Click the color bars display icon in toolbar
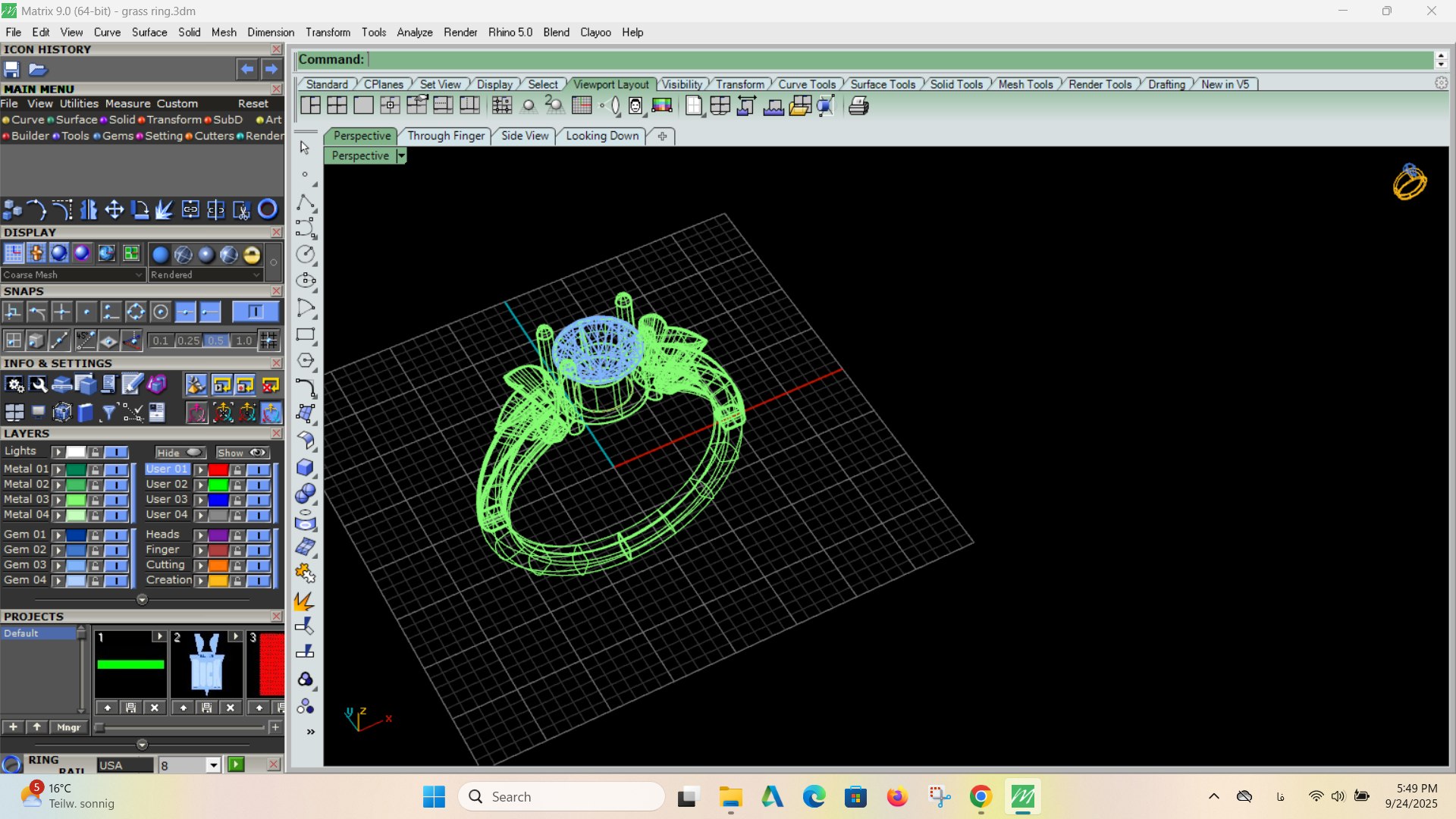 point(662,106)
